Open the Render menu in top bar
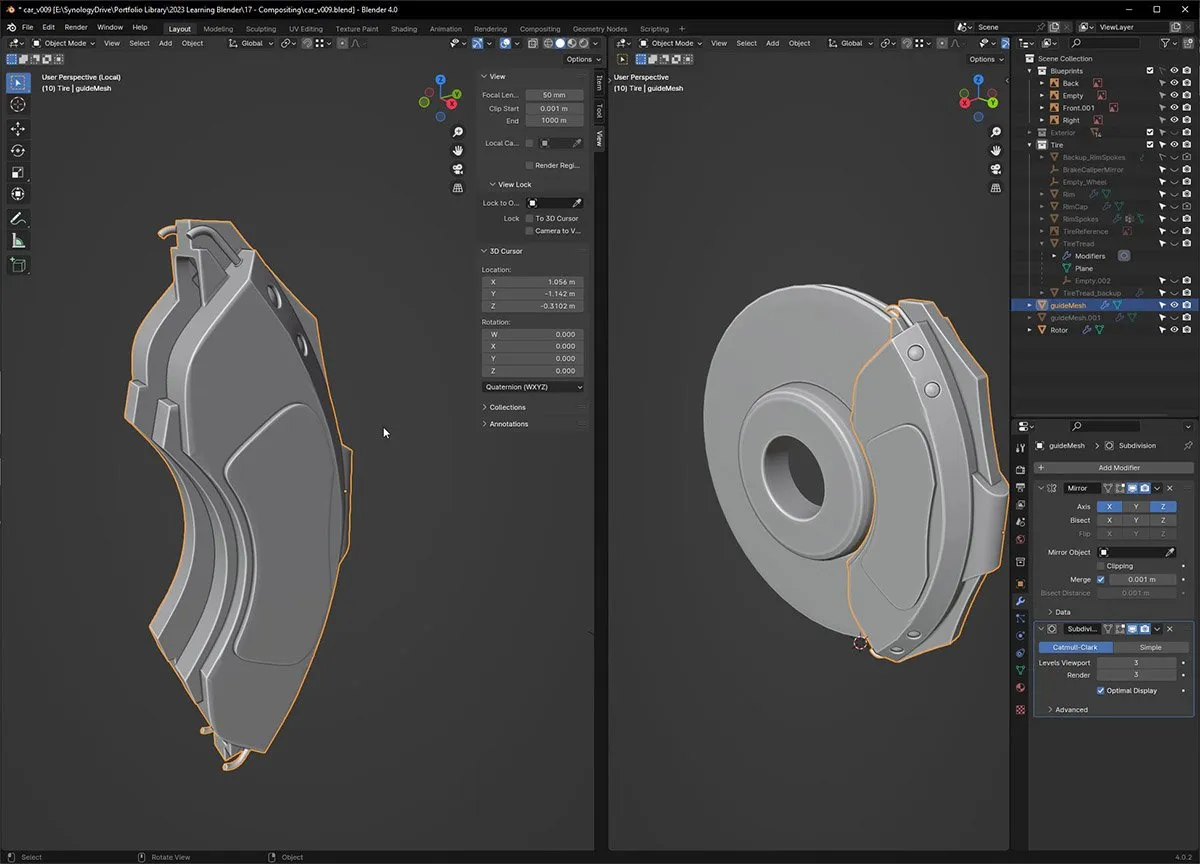 pyautogui.click(x=76, y=27)
